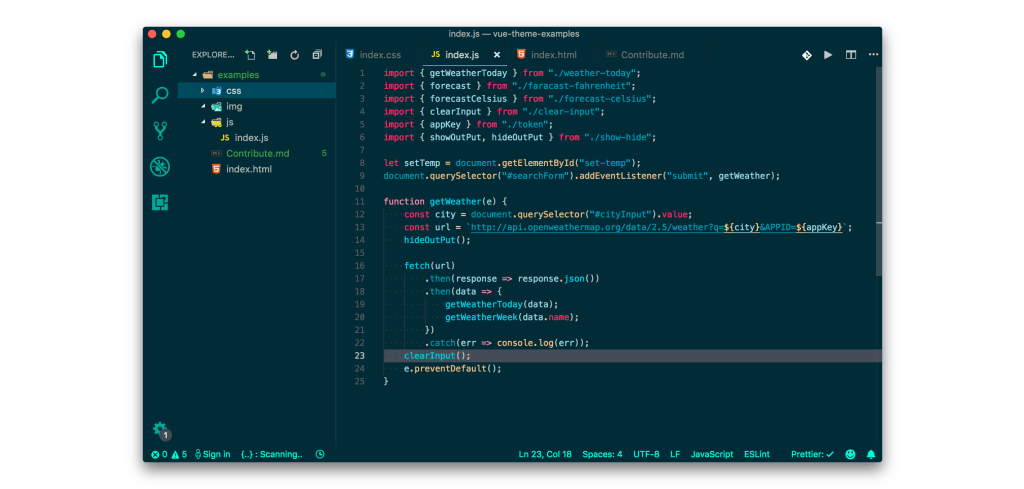Switch to the Contribute.md tab
The height and width of the screenshot is (489, 1024).
[x=651, y=55]
